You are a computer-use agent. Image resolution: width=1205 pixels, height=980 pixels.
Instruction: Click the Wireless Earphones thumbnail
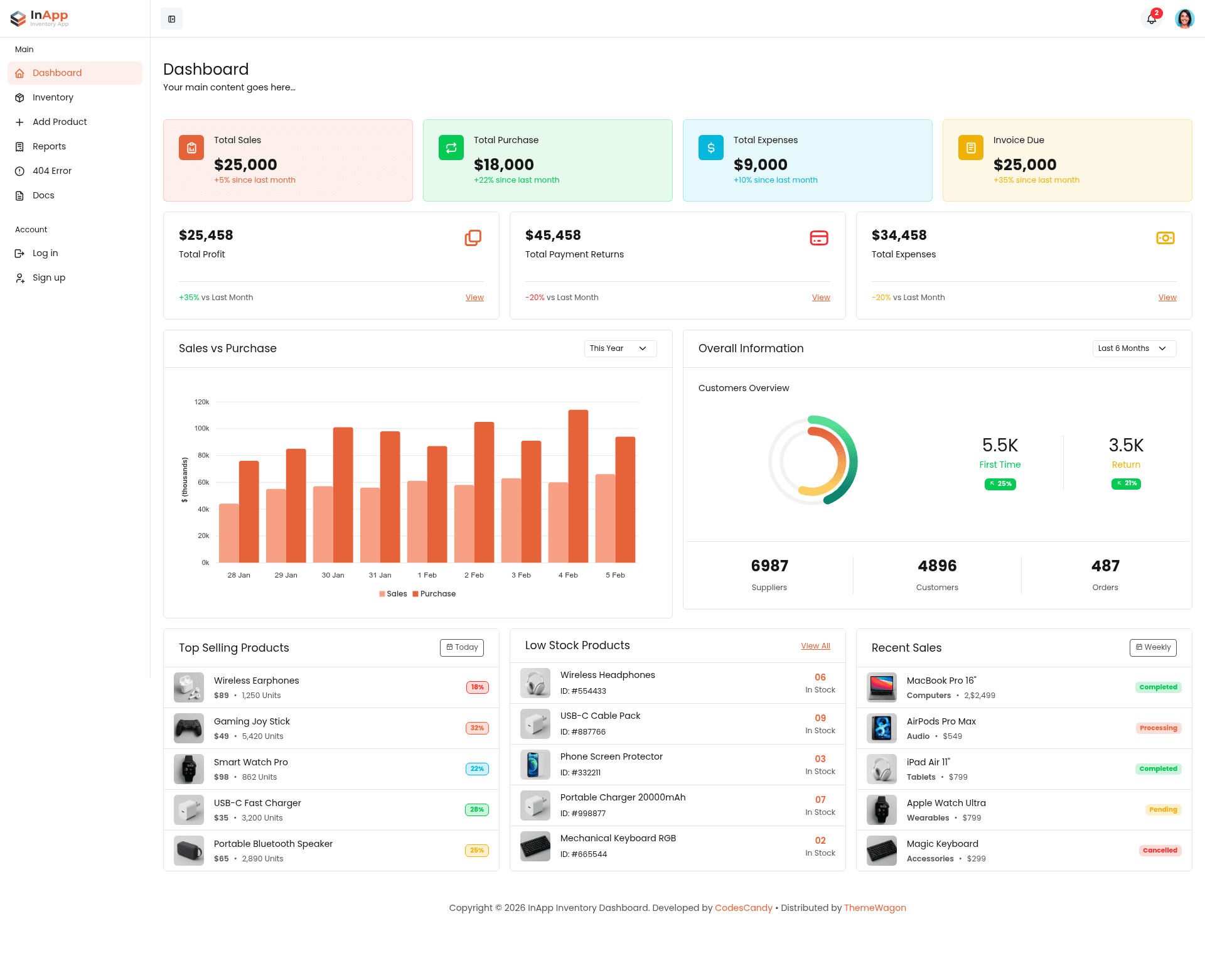[x=189, y=687]
